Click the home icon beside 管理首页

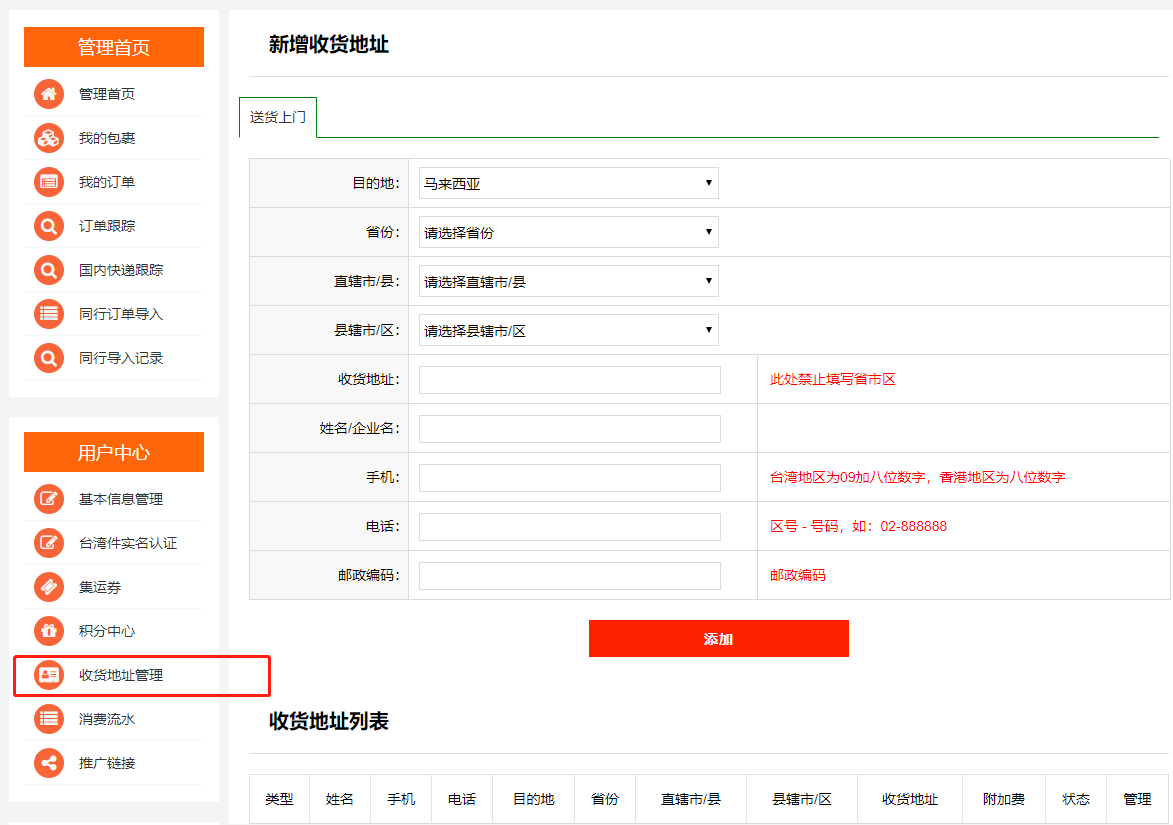click(48, 94)
